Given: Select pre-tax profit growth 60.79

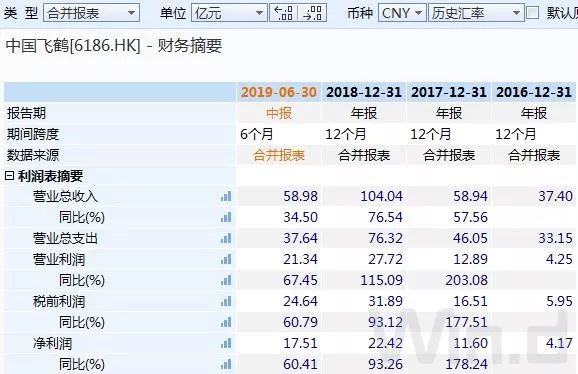Looking at the screenshot, I should pos(300,322).
